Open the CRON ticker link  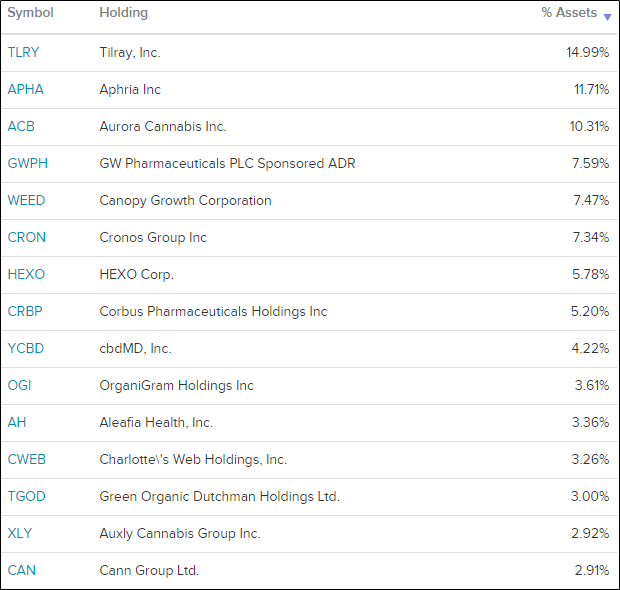coord(26,237)
